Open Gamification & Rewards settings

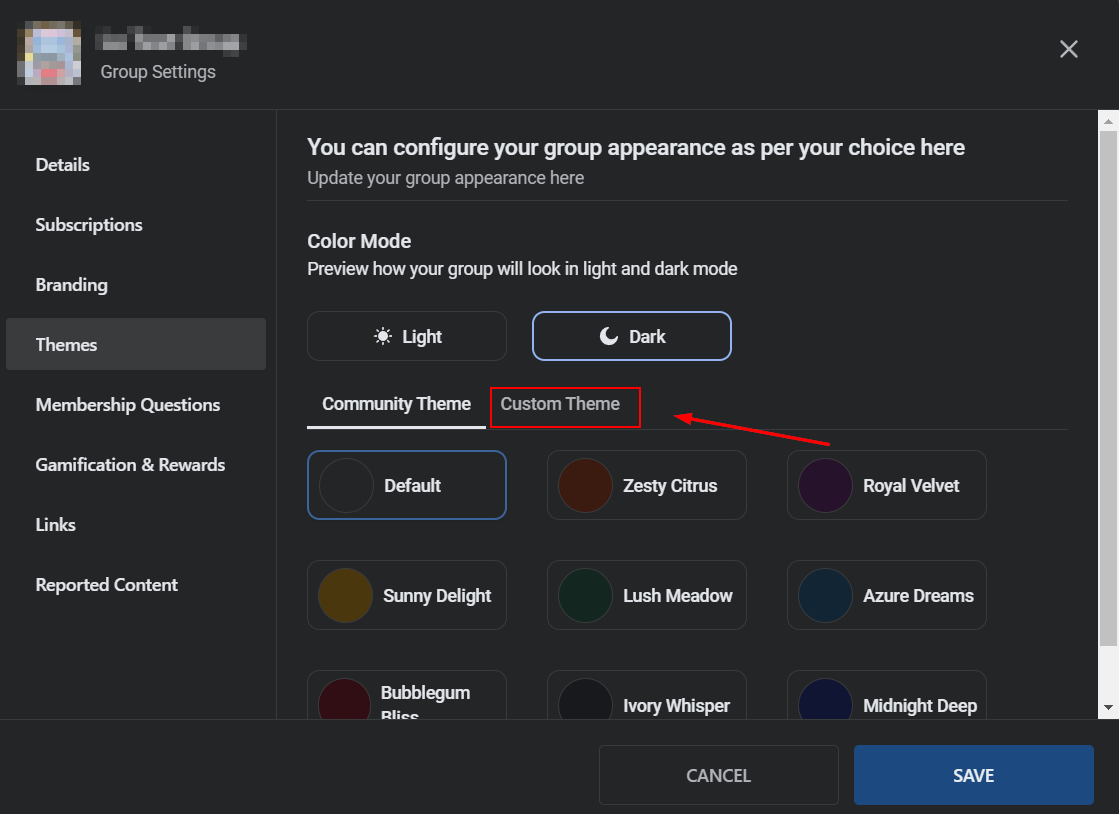tap(130, 465)
